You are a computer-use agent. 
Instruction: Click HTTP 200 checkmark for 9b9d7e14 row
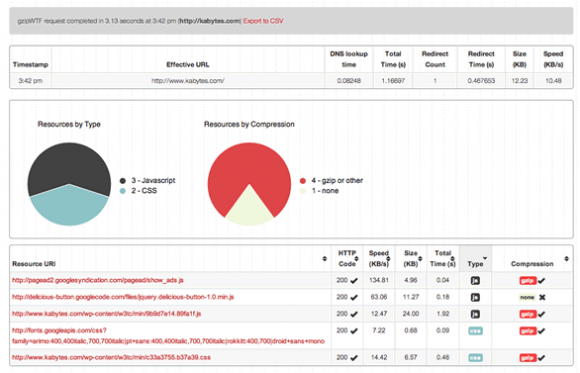(x=354, y=314)
